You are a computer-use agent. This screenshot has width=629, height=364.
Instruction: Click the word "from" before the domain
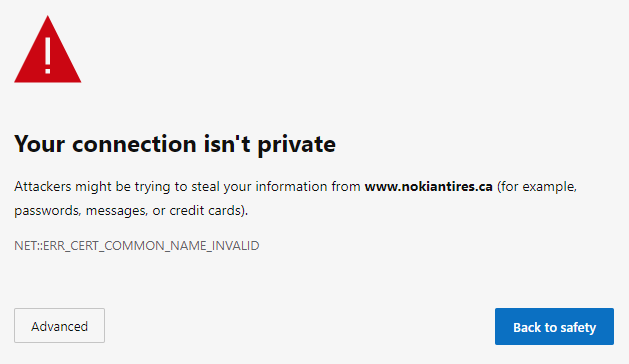tap(346, 187)
